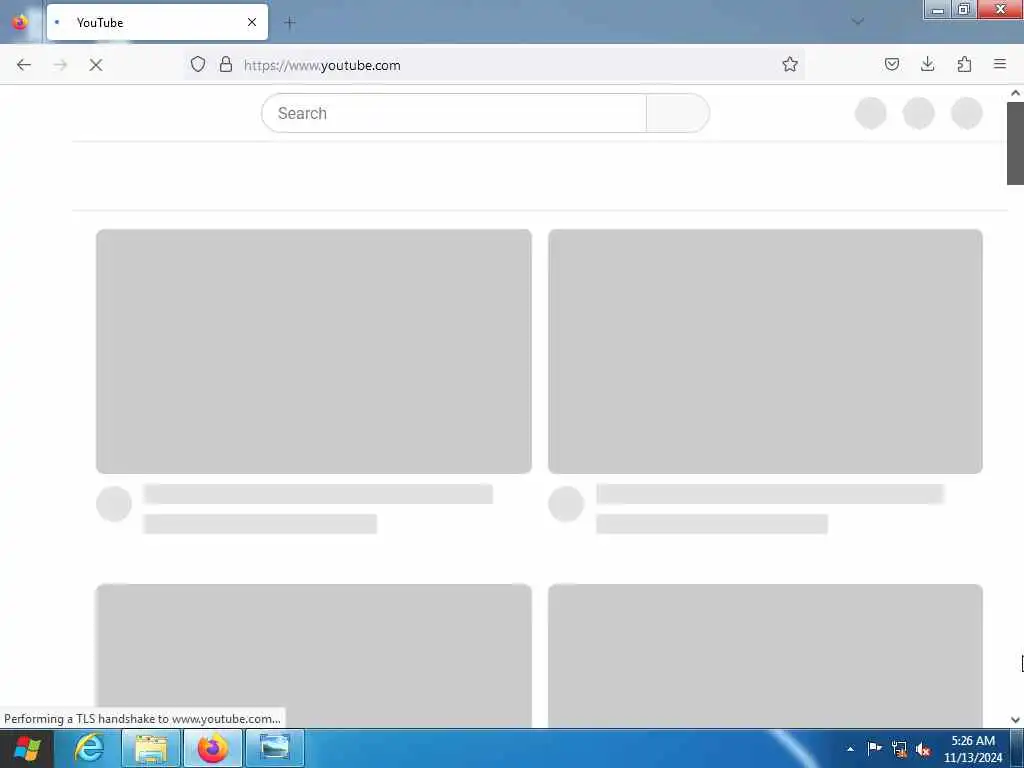1024x768 pixels.
Task: Click the vertical scrollbar thumb
Action: (1015, 143)
